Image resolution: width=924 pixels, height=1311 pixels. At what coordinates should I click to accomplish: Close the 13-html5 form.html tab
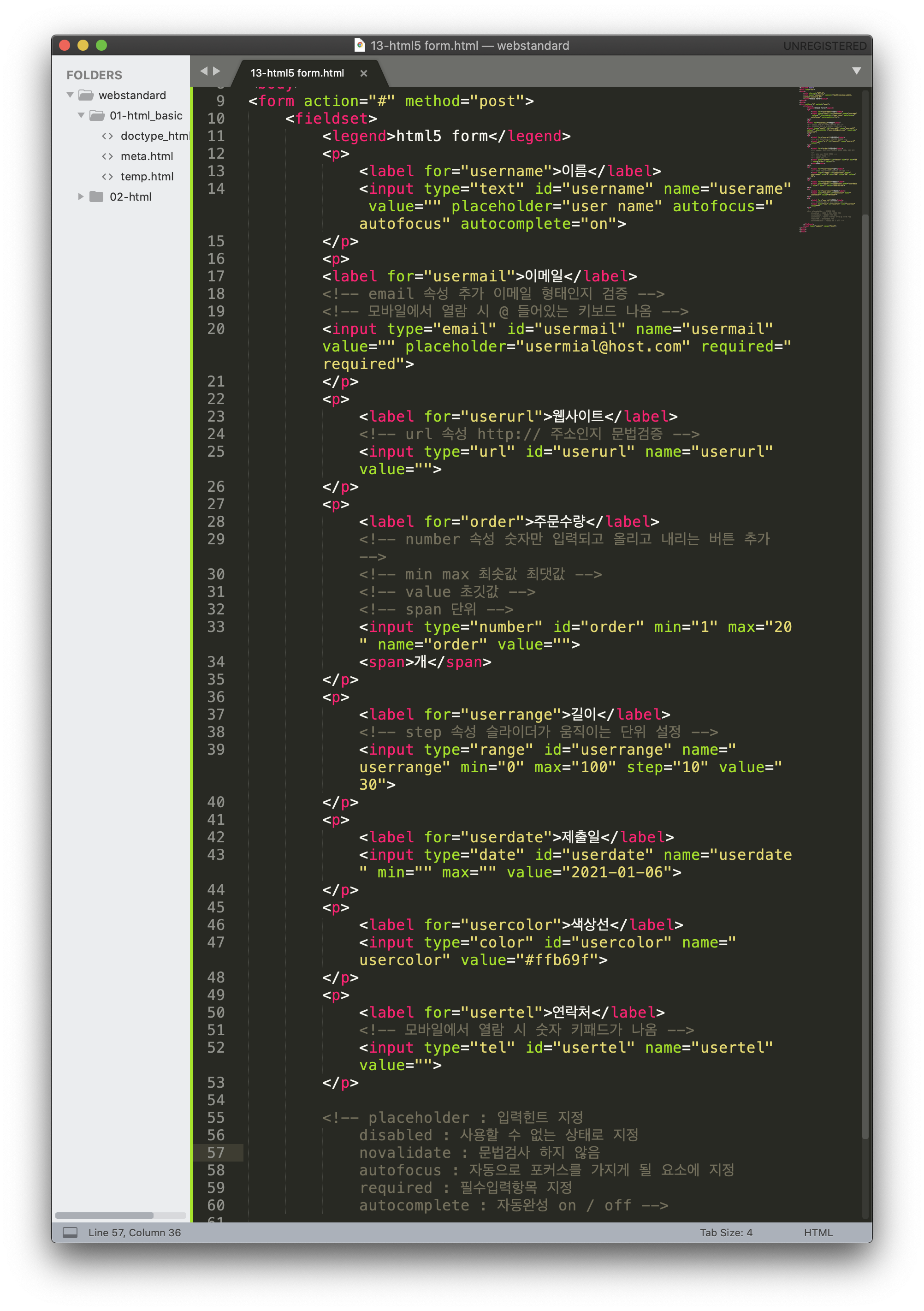point(363,73)
